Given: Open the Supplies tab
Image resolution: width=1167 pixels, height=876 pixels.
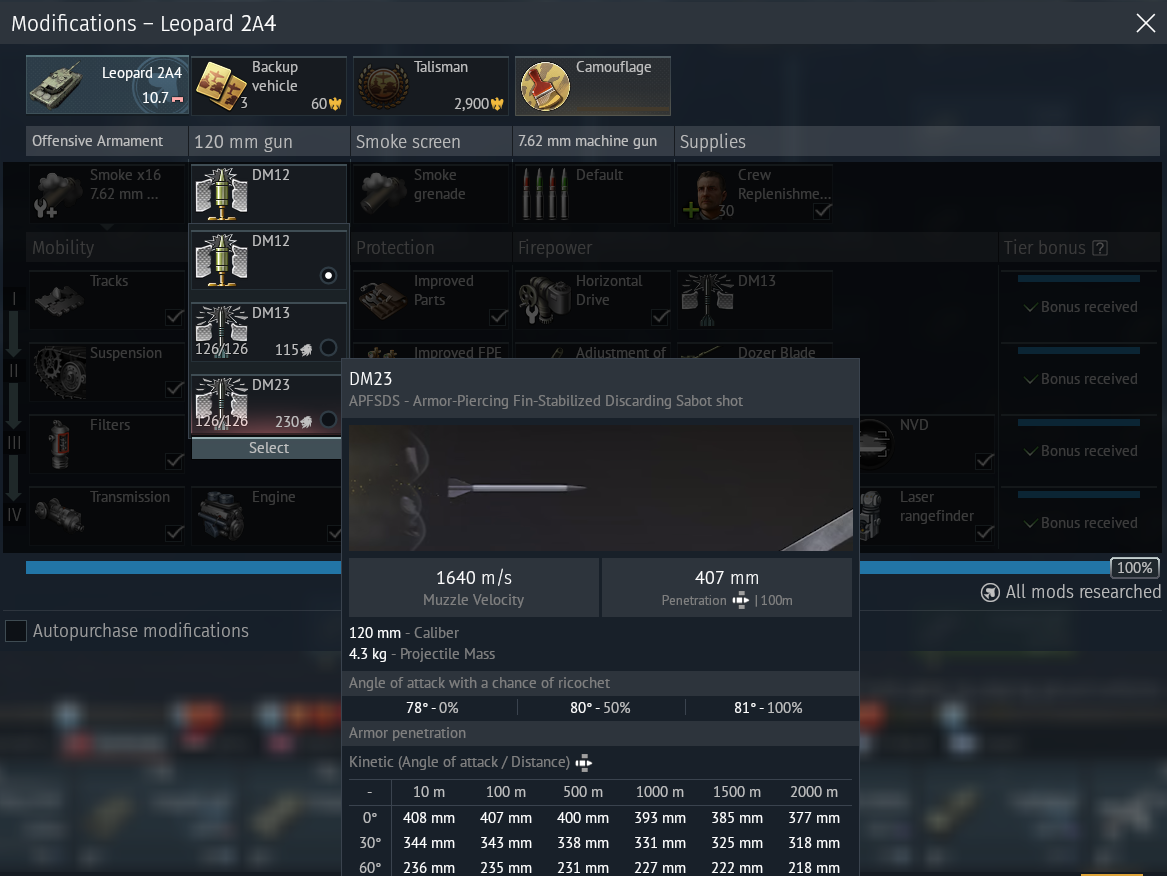Looking at the screenshot, I should [917, 141].
